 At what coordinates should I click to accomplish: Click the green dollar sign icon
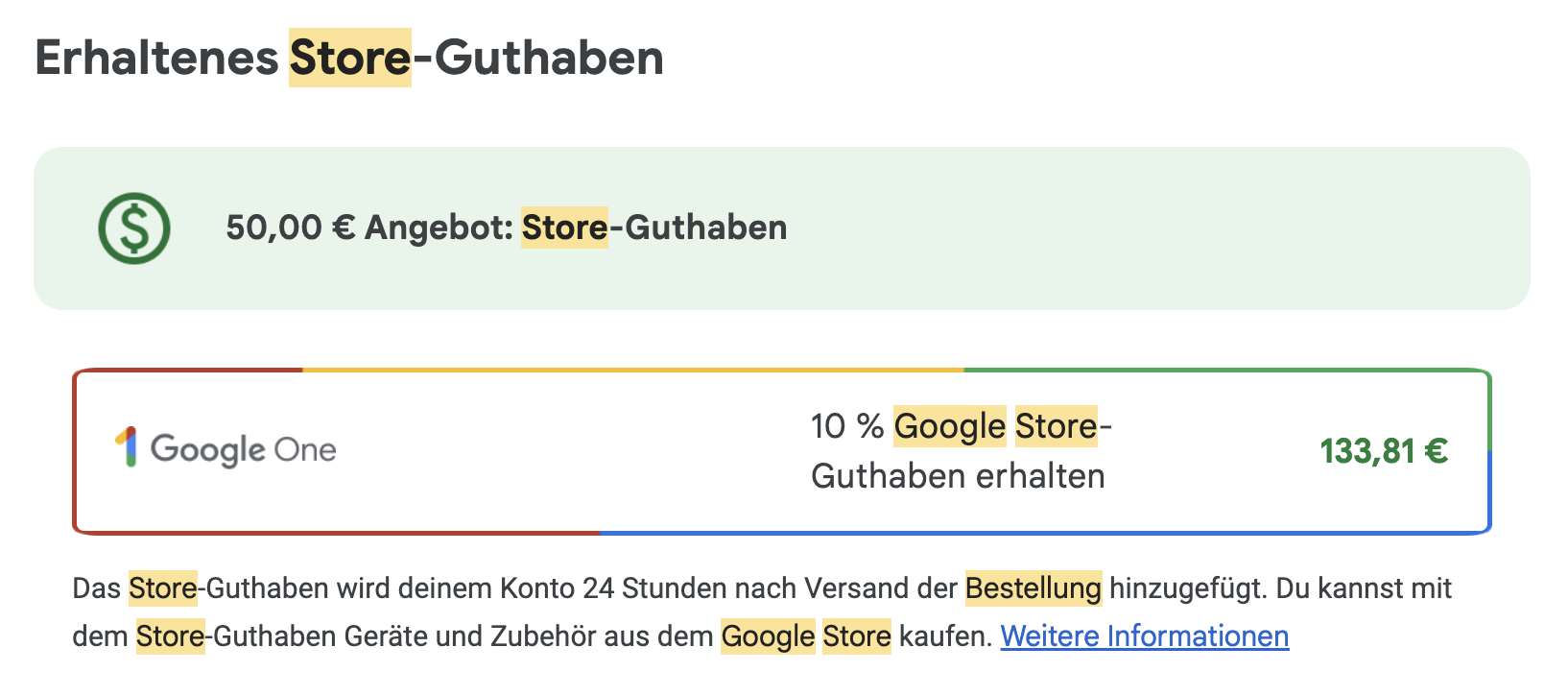134,228
